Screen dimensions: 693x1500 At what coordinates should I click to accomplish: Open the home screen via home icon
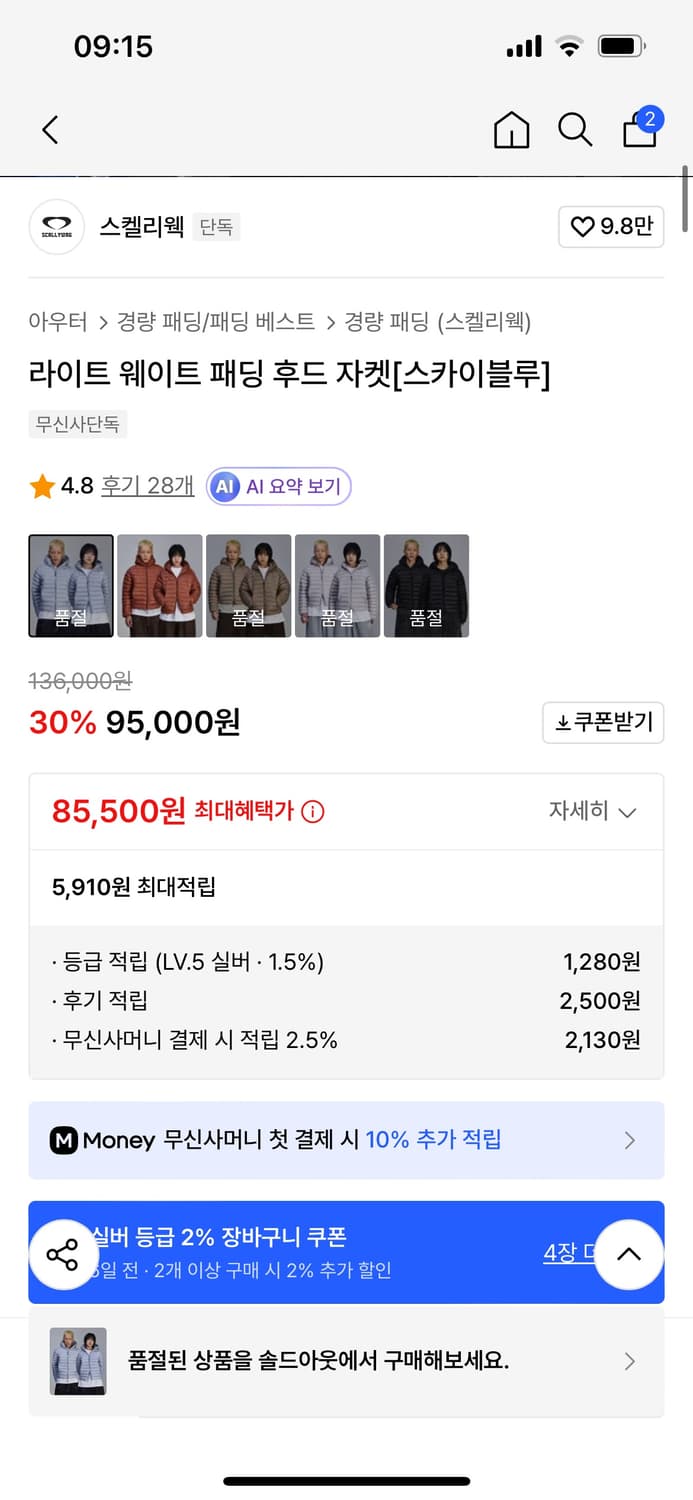click(511, 130)
